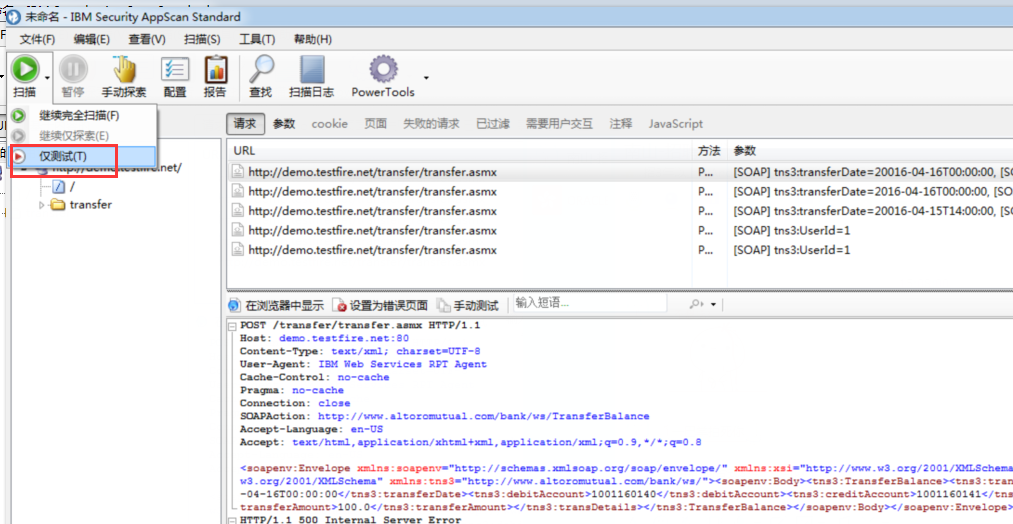Image resolution: width=1013 pixels, height=524 pixels.
Task: Click the Method (方法) column header
Action: pyautogui.click(x=711, y=151)
